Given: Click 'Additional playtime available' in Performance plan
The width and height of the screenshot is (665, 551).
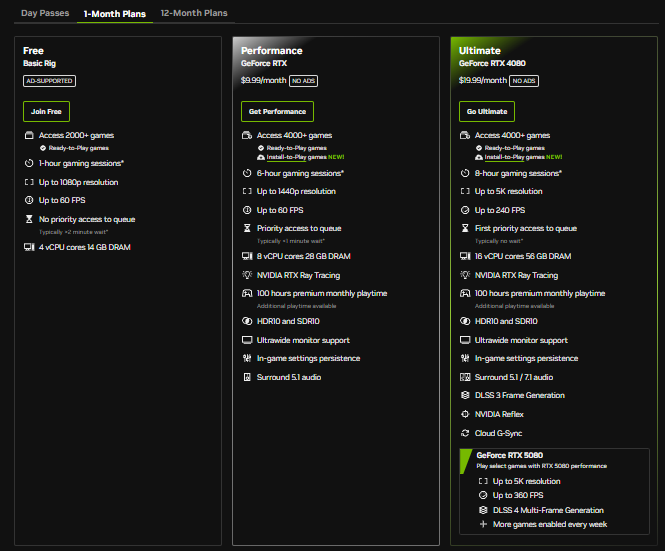Looking at the screenshot, I should (x=296, y=306).
